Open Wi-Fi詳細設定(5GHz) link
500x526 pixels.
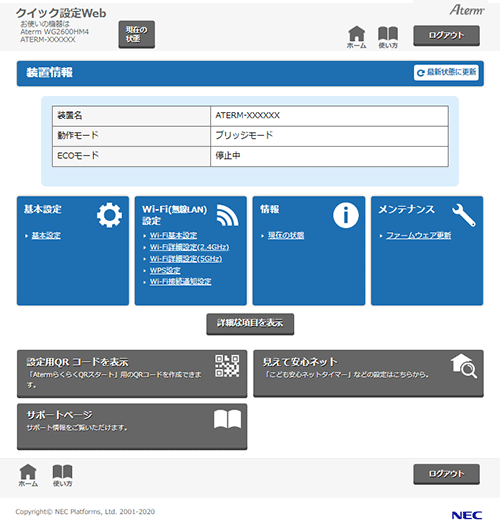[186, 259]
